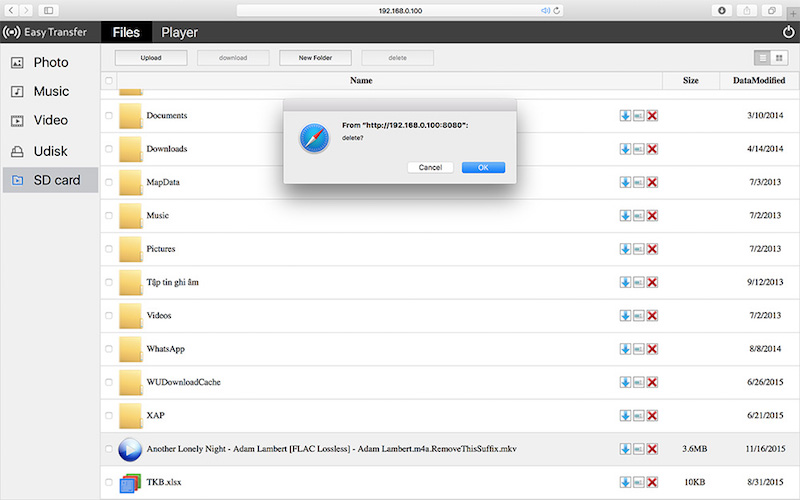Cancel the delete dialog
This screenshot has height=500, width=800.
click(430, 167)
